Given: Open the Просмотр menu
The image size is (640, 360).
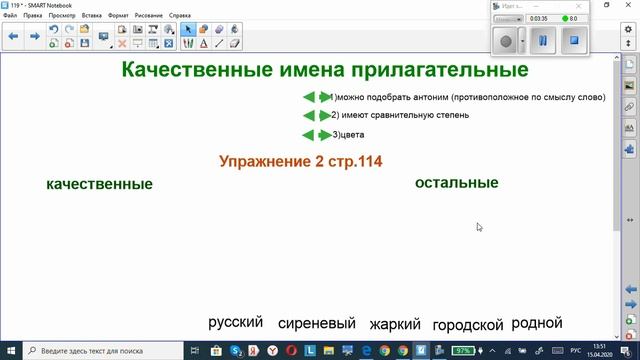Looking at the screenshot, I should [x=62, y=16].
